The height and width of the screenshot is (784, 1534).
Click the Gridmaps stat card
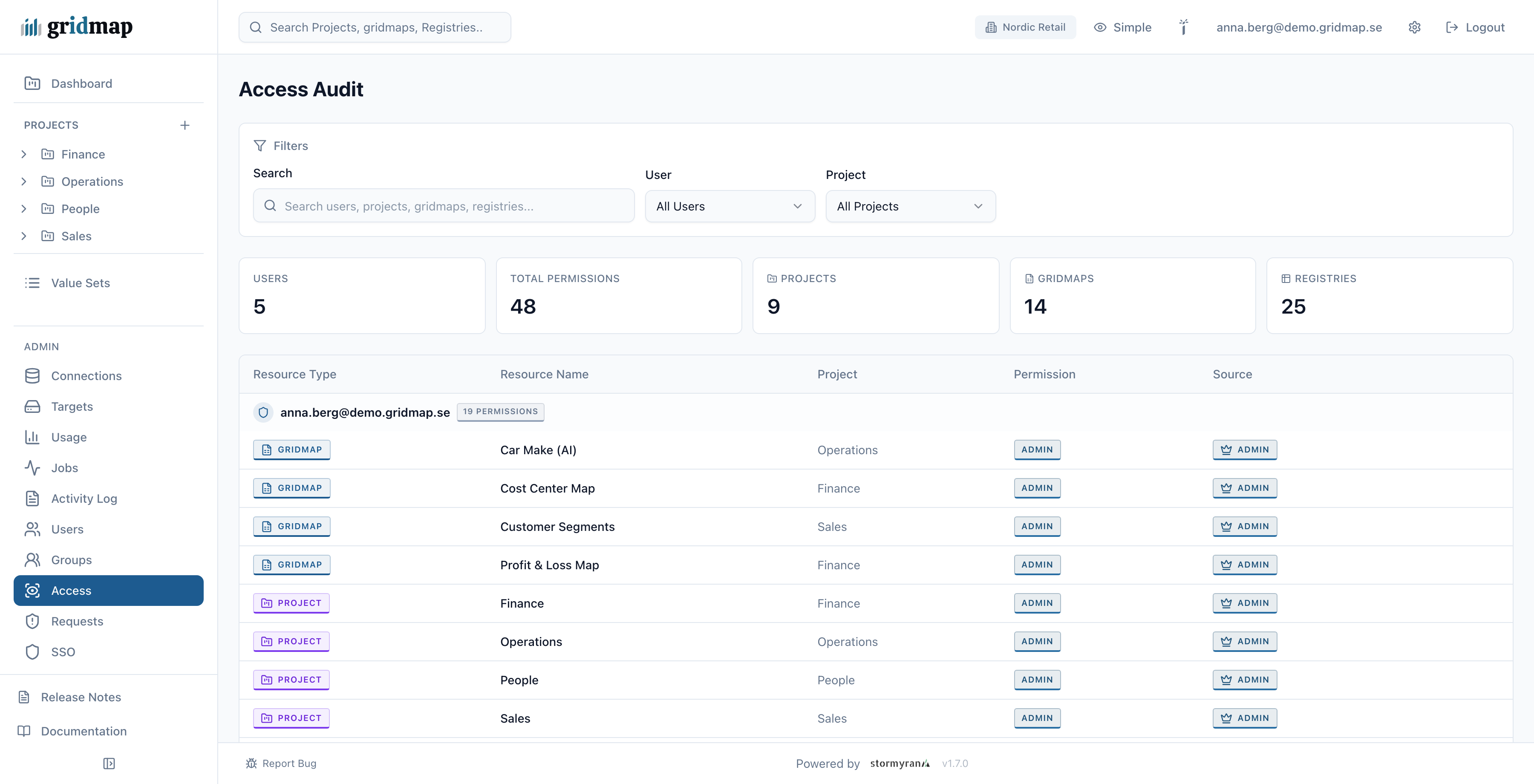point(1133,295)
